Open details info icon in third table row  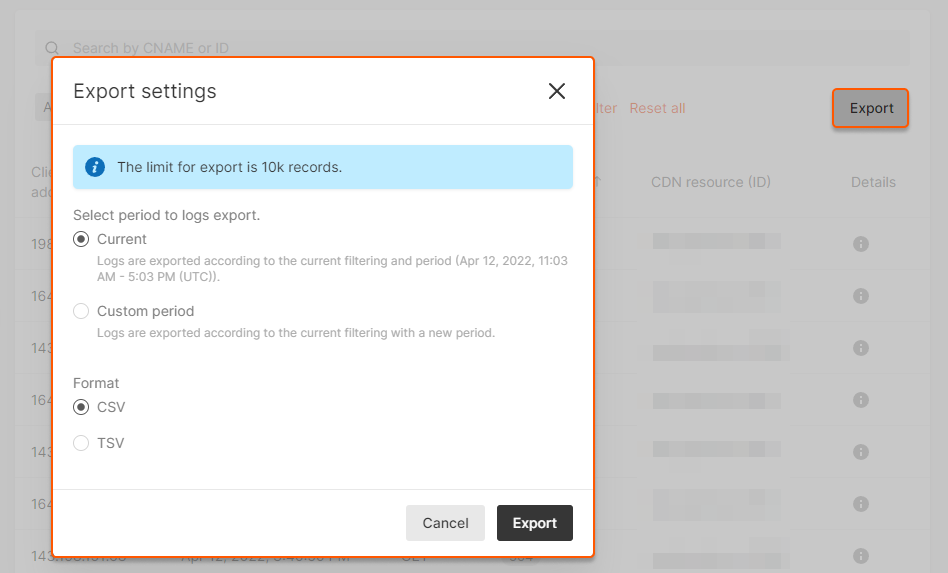click(x=860, y=348)
